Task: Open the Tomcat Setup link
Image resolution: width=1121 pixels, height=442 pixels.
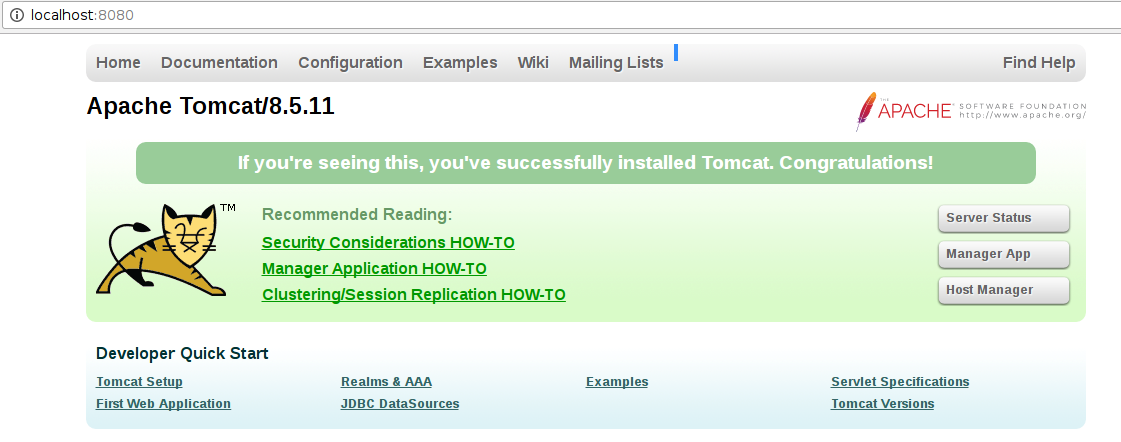Action: click(139, 382)
